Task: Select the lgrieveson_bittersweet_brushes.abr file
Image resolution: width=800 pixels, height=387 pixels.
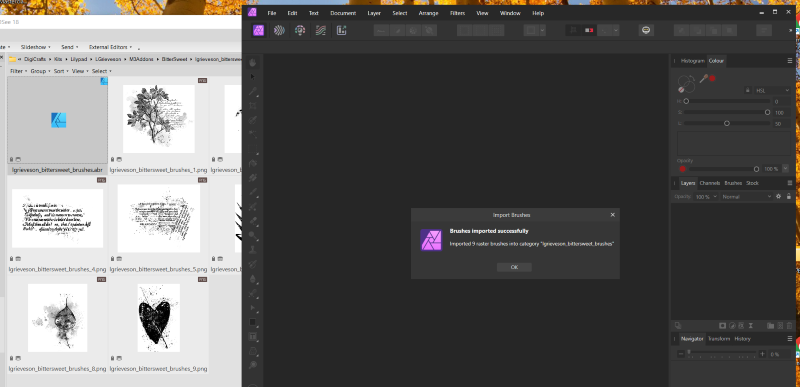Action: (x=58, y=125)
